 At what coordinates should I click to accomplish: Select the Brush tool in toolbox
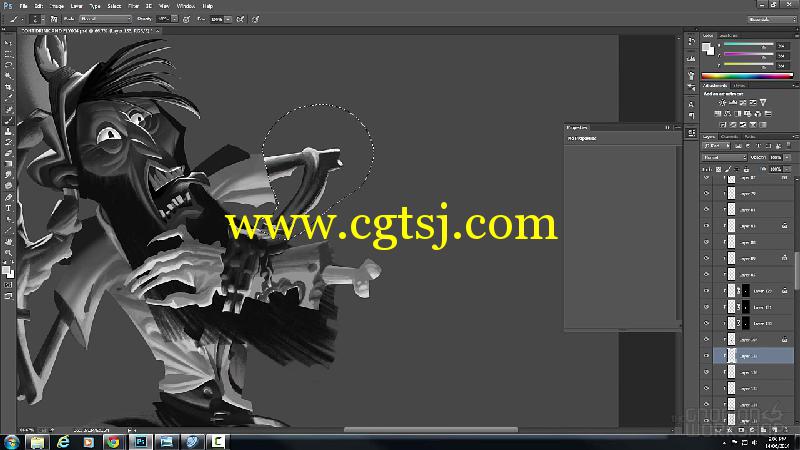point(8,120)
